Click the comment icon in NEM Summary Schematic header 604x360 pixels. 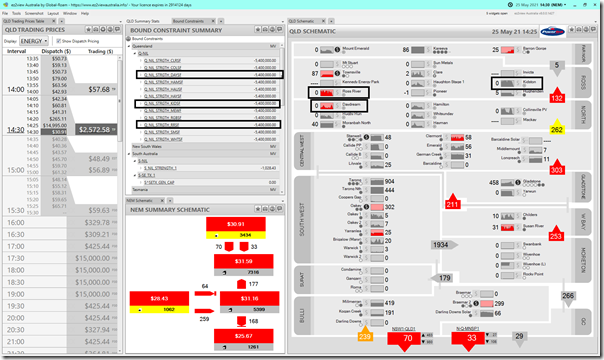[280, 209]
